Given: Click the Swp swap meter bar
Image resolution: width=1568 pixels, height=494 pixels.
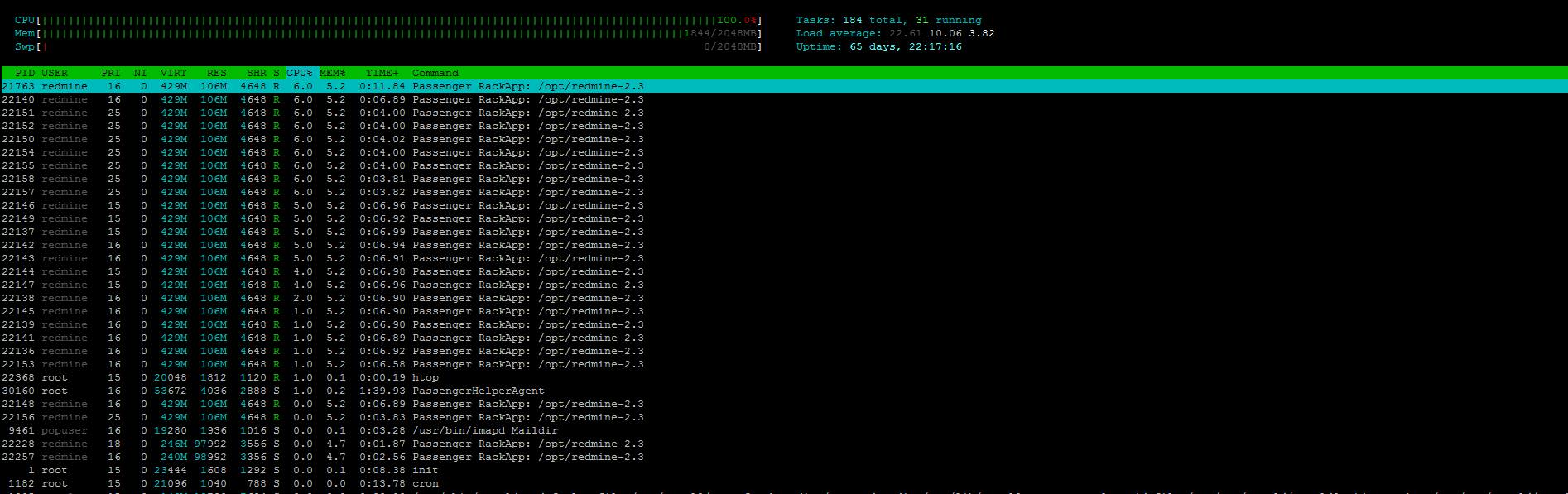Looking at the screenshot, I should 388,46.
